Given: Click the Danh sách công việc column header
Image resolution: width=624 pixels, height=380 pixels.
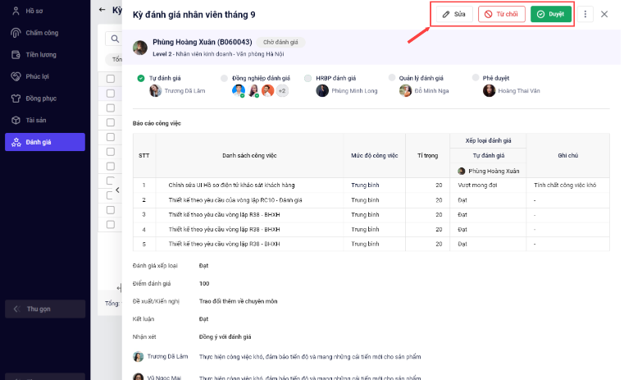Looking at the screenshot, I should point(250,156).
